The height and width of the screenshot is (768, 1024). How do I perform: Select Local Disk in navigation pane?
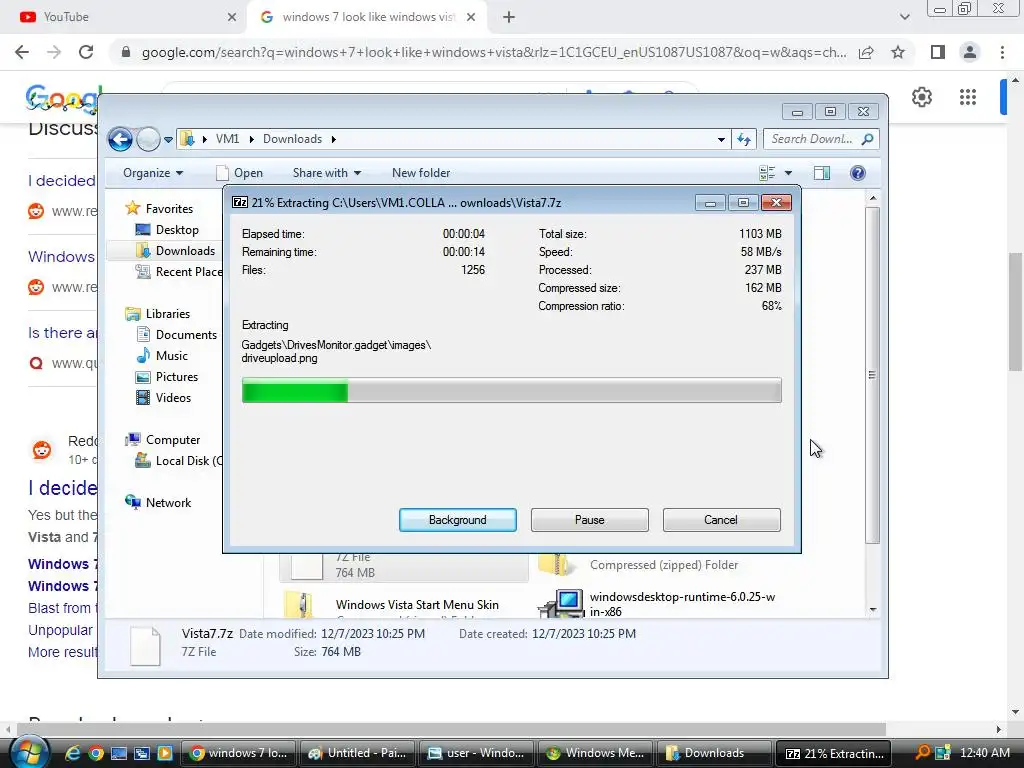point(179,461)
